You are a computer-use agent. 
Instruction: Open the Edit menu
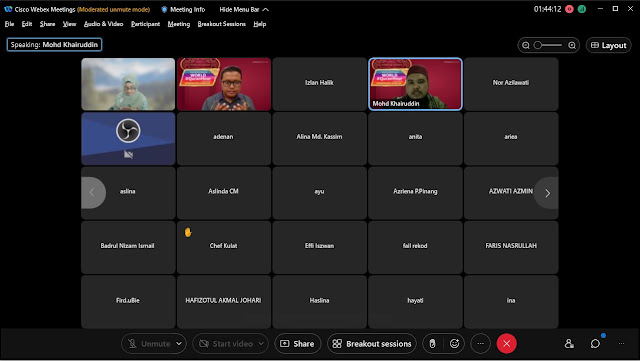[x=27, y=24]
